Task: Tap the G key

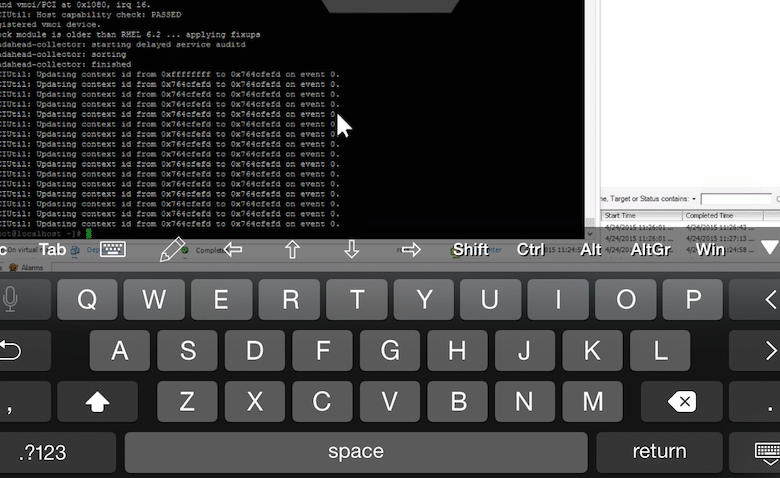Action: click(390, 350)
